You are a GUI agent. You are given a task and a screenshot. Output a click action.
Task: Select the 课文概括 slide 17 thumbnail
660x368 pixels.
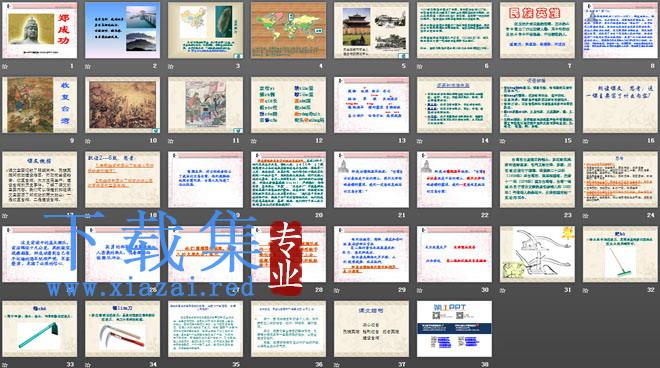(40, 180)
